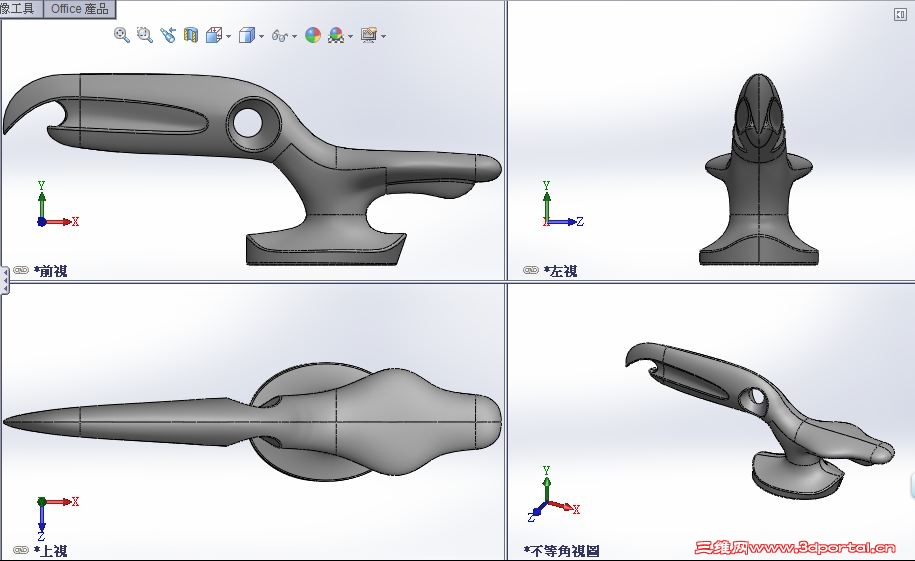Viewport: 915px width, 561px height.
Task: Click the Zoom to Fit magnifier icon
Action: pos(121,35)
